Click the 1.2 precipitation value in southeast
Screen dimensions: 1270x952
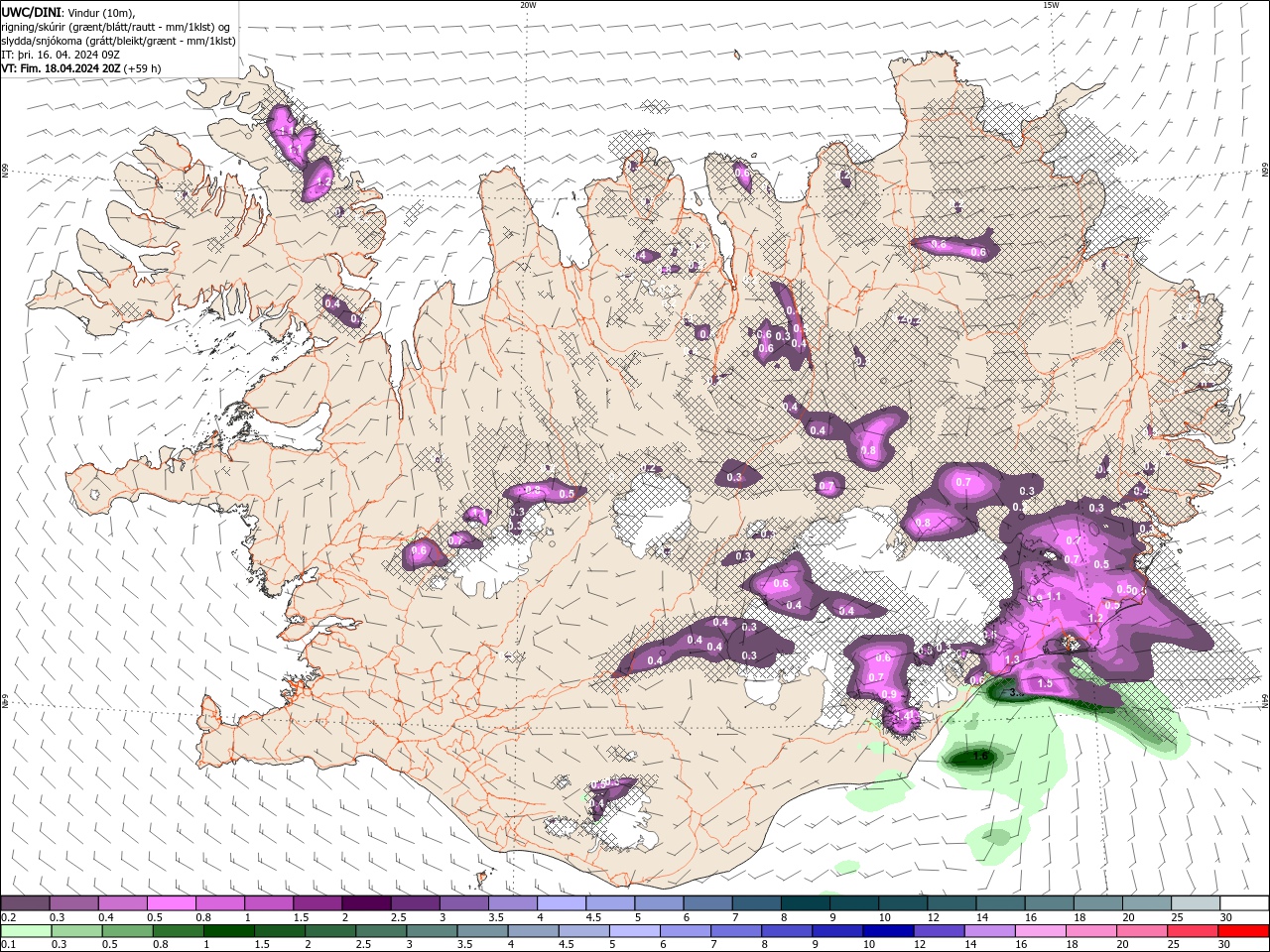pos(1095,618)
